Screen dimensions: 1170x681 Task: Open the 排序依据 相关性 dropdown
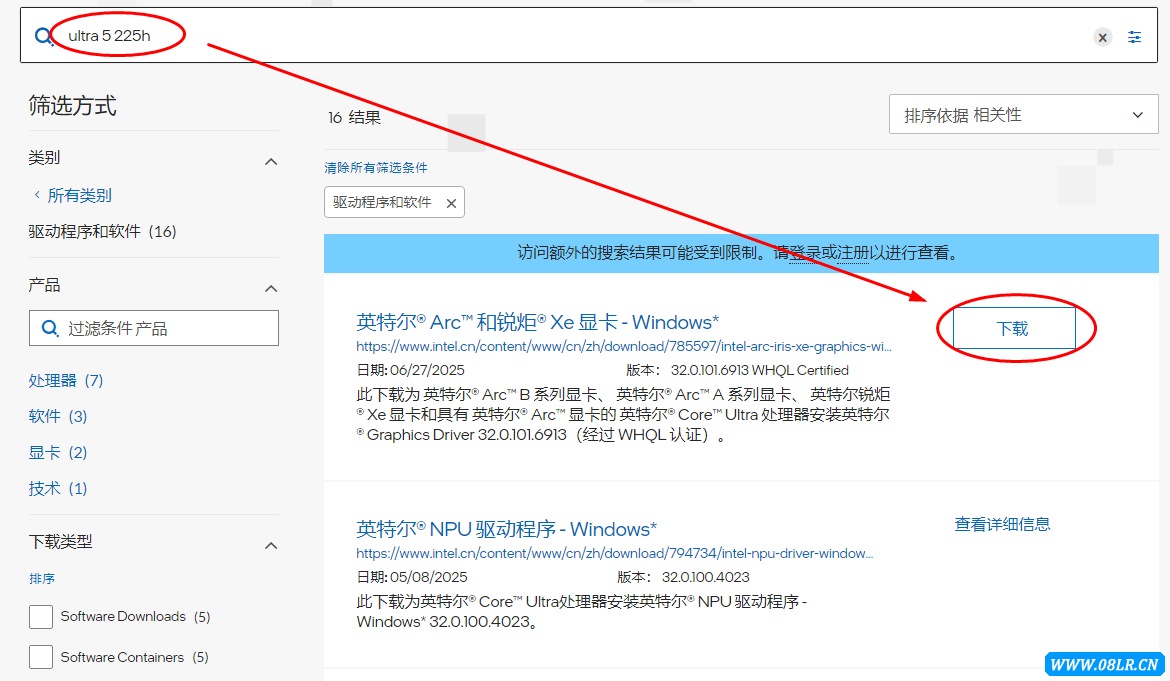pyautogui.click(x=1023, y=115)
